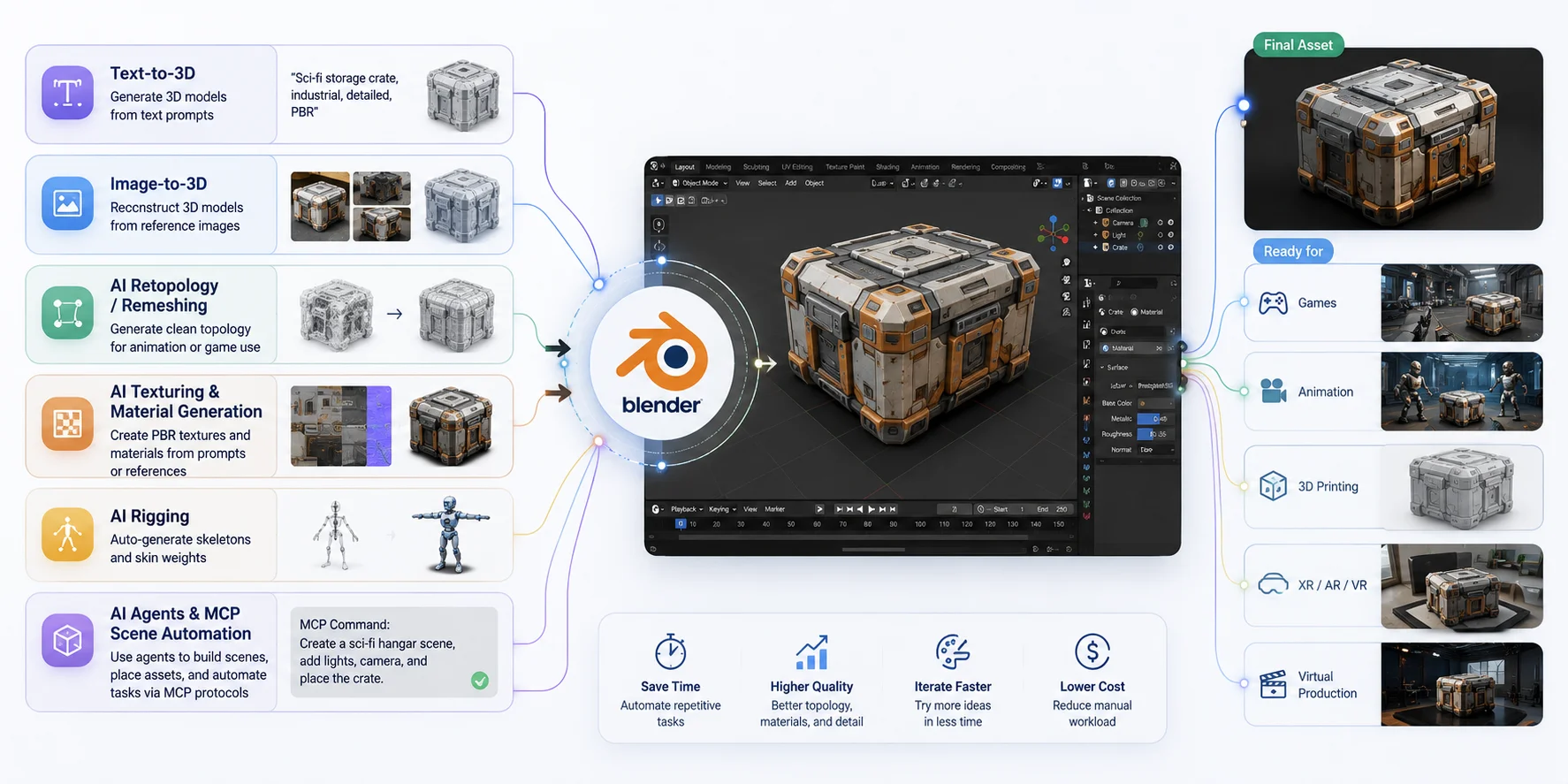Viewport: 1568px width, 784px height.
Task: Click the Light object icon in outliner
Action: click(1105, 235)
